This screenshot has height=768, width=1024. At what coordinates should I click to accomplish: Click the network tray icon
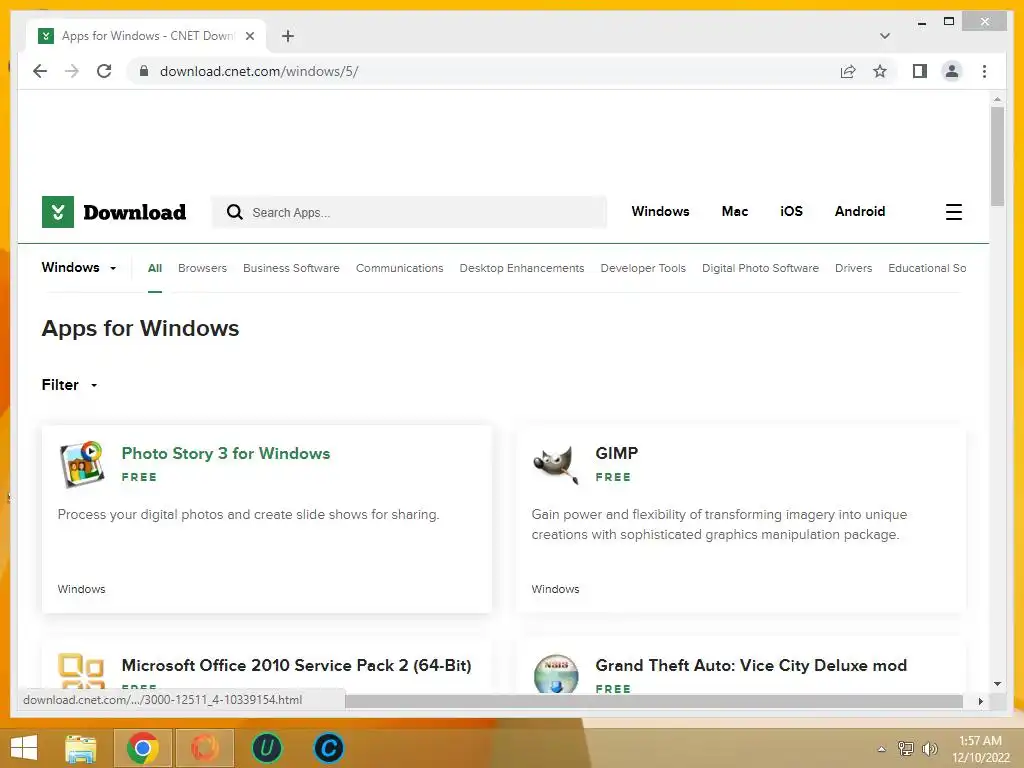[x=906, y=748]
